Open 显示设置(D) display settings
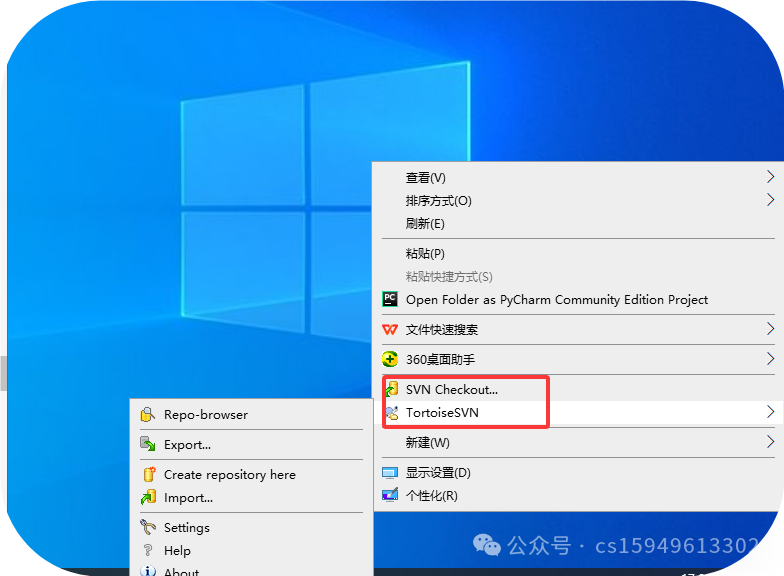Screen dimensions: 784x576 pyautogui.click(x=578, y=472)
